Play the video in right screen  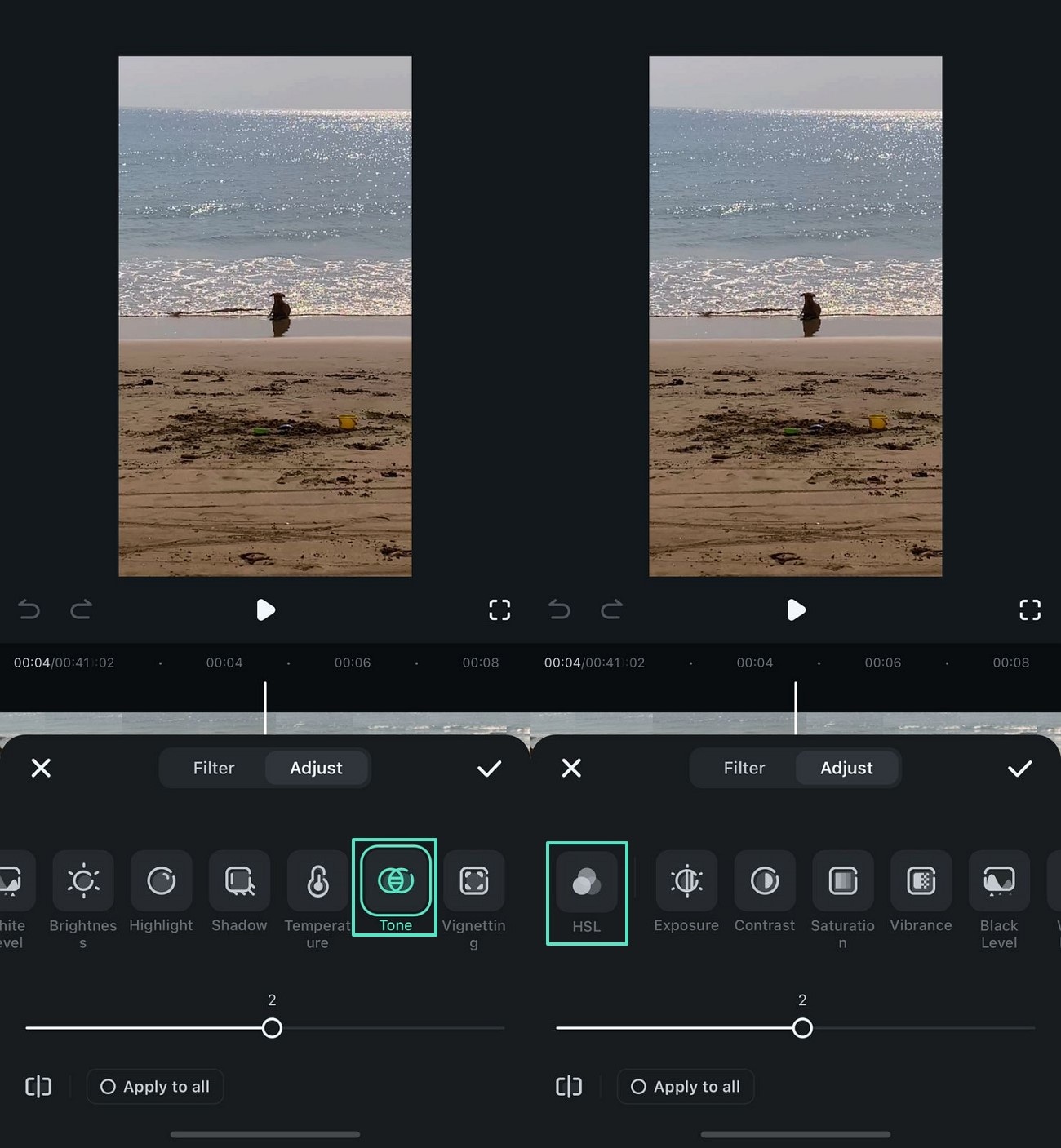pyautogui.click(x=796, y=609)
